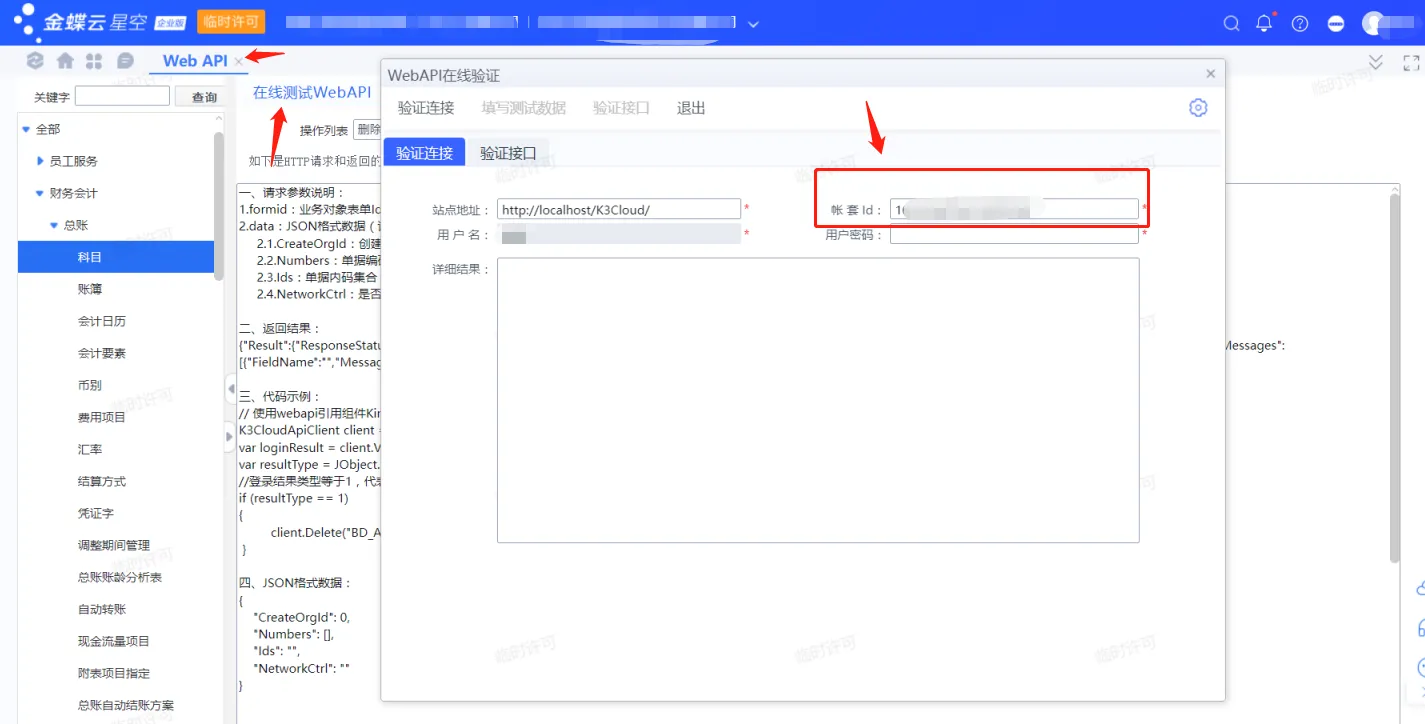This screenshot has width=1425, height=724.
Task: Select the 验证连接 sub-tab
Action: coord(424,153)
